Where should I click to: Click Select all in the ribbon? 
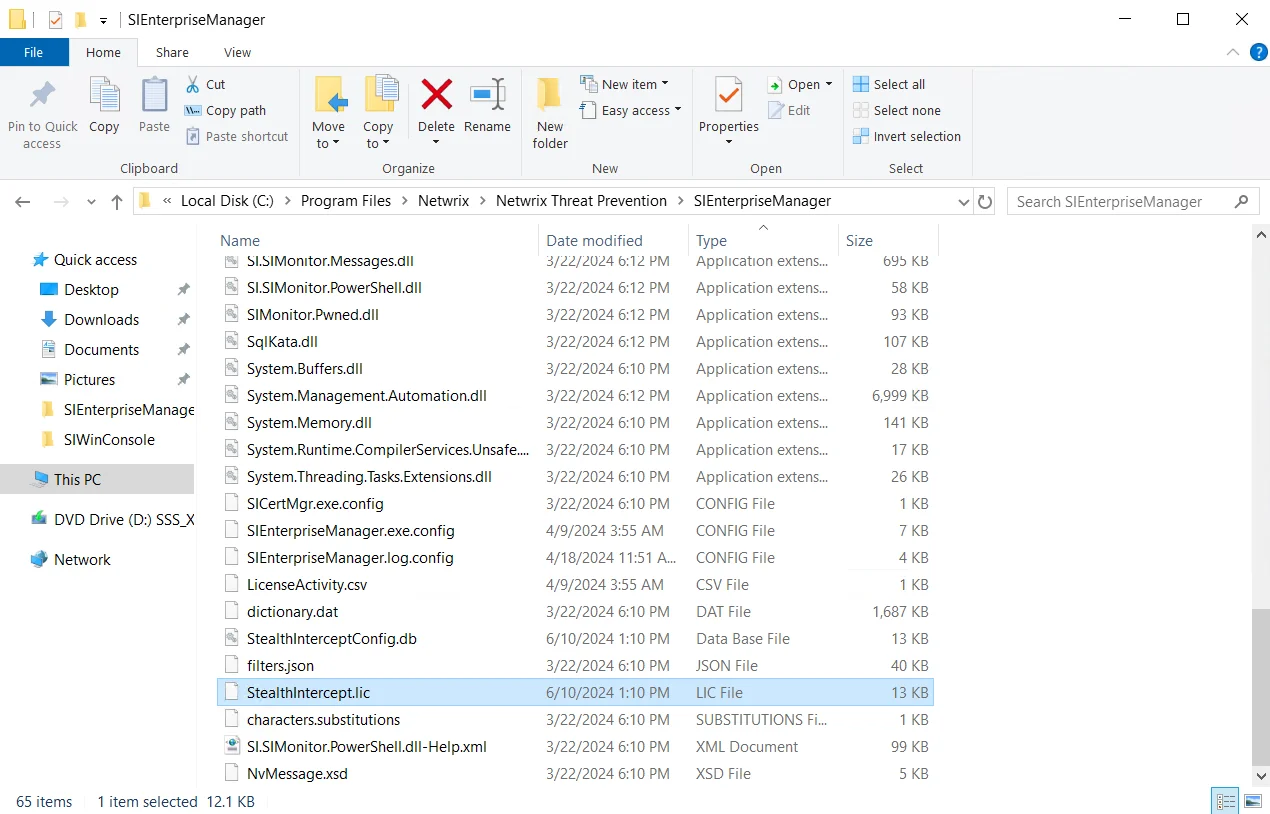pyautogui.click(x=889, y=84)
